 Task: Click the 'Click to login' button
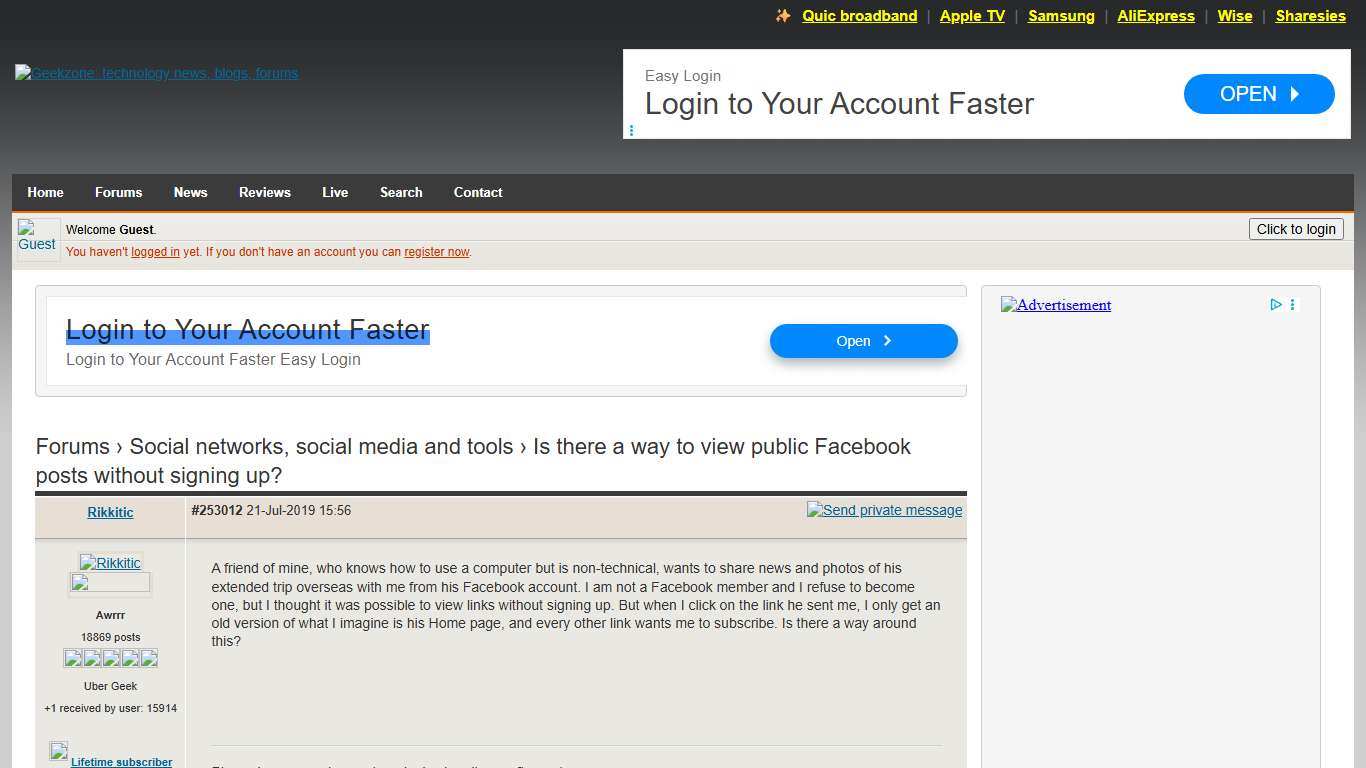pos(1295,229)
